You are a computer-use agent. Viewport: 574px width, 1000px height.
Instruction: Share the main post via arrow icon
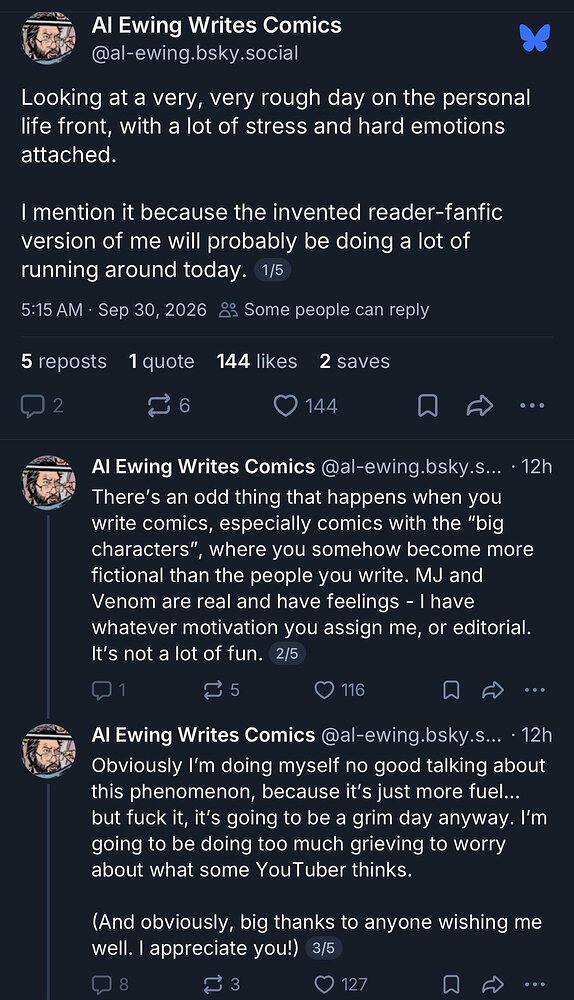tap(480, 406)
